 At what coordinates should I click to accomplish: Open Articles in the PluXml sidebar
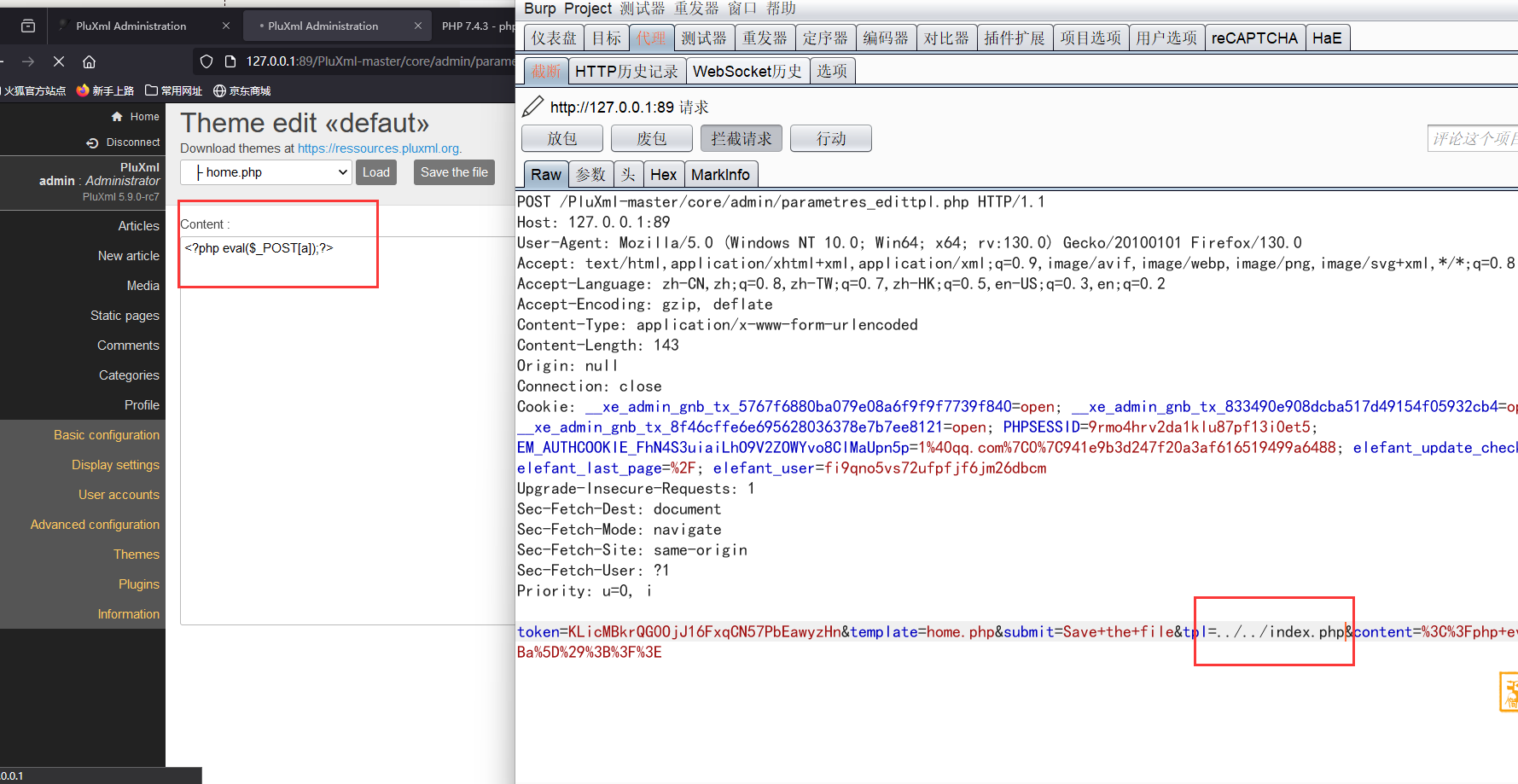138,226
